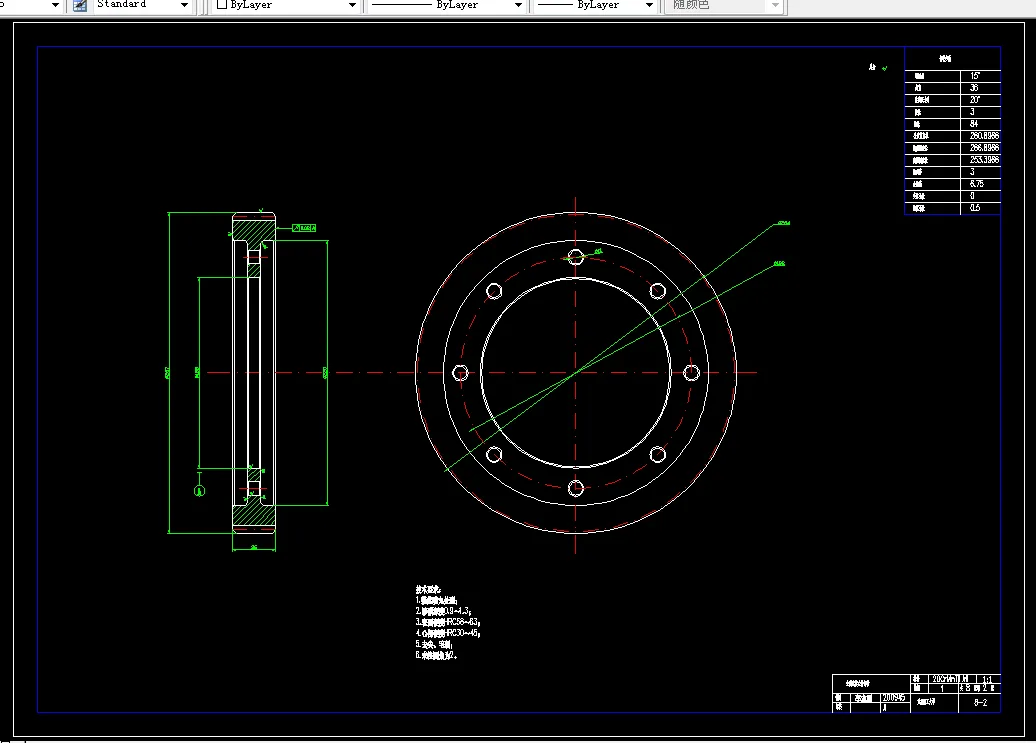Click the technical note containing 0.8~1.3
1036x743 pixels.
coord(443,612)
